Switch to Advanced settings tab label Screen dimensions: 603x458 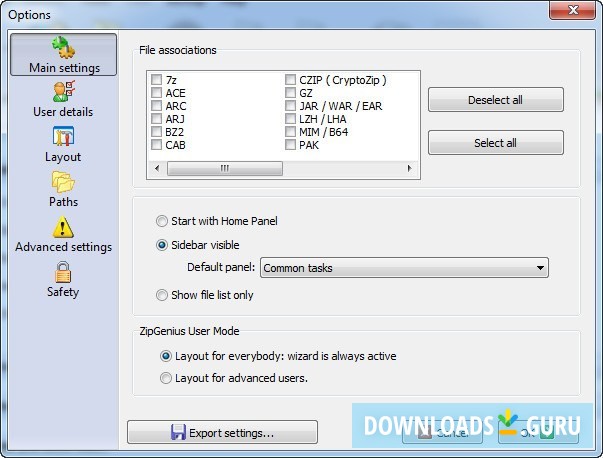coord(63,247)
